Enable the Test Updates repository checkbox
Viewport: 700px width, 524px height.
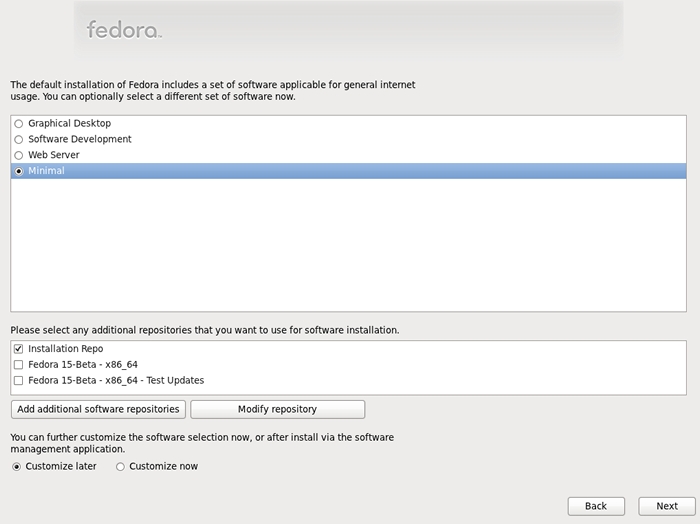point(18,380)
